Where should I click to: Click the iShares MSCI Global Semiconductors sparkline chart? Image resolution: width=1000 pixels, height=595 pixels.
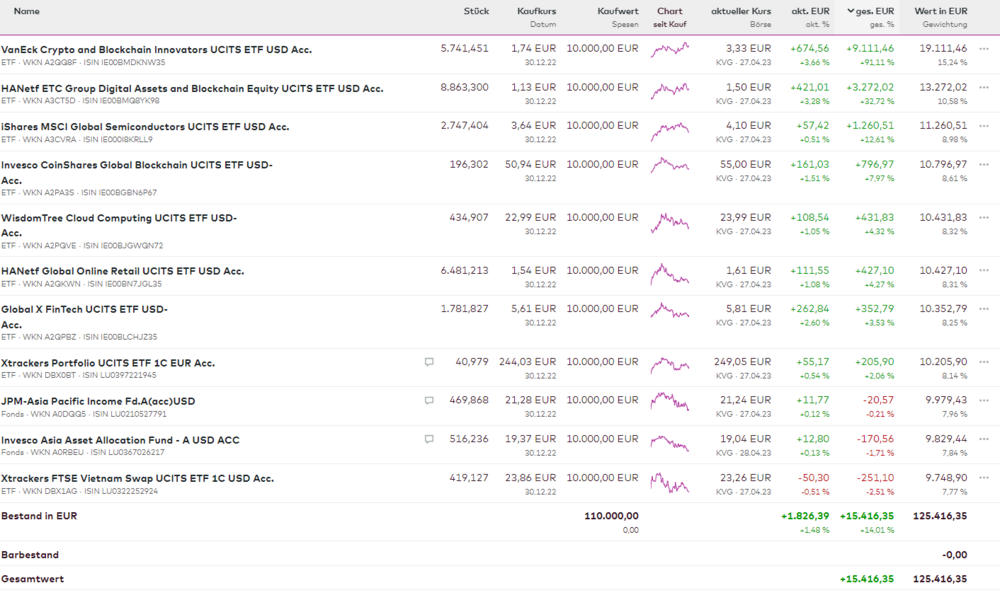click(669, 129)
